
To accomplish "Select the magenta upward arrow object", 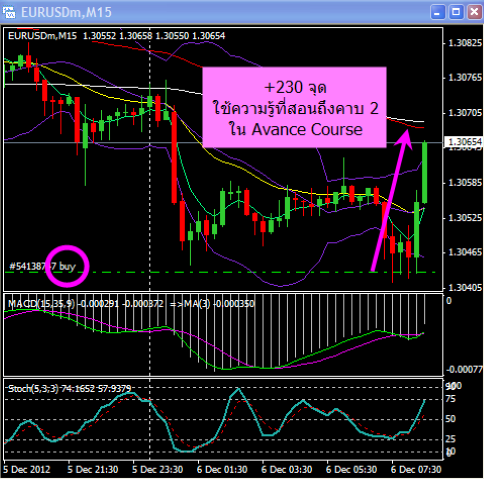I will click(392, 200).
